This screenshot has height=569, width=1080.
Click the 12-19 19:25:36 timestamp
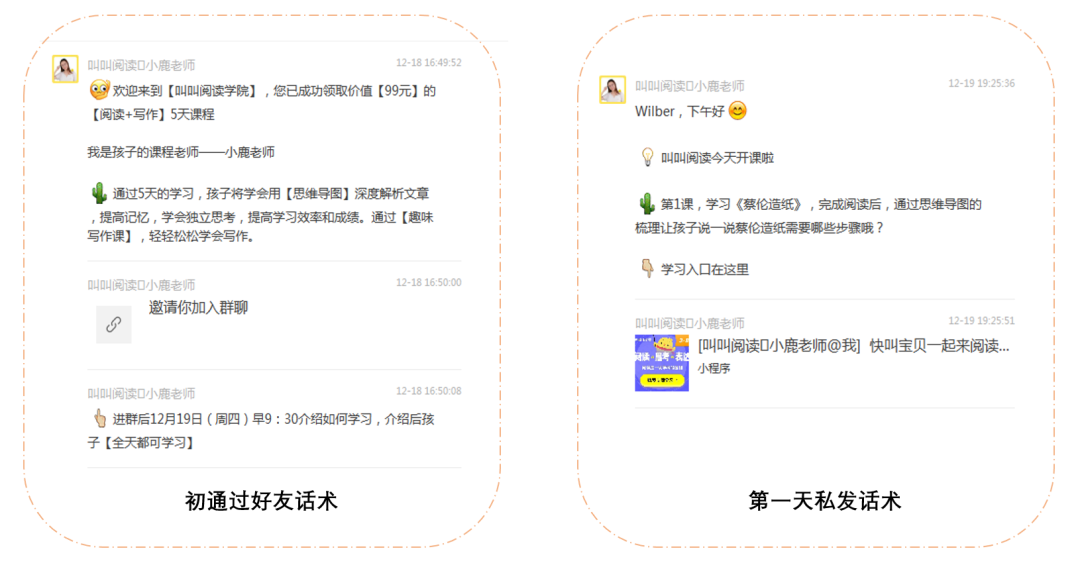[981, 83]
